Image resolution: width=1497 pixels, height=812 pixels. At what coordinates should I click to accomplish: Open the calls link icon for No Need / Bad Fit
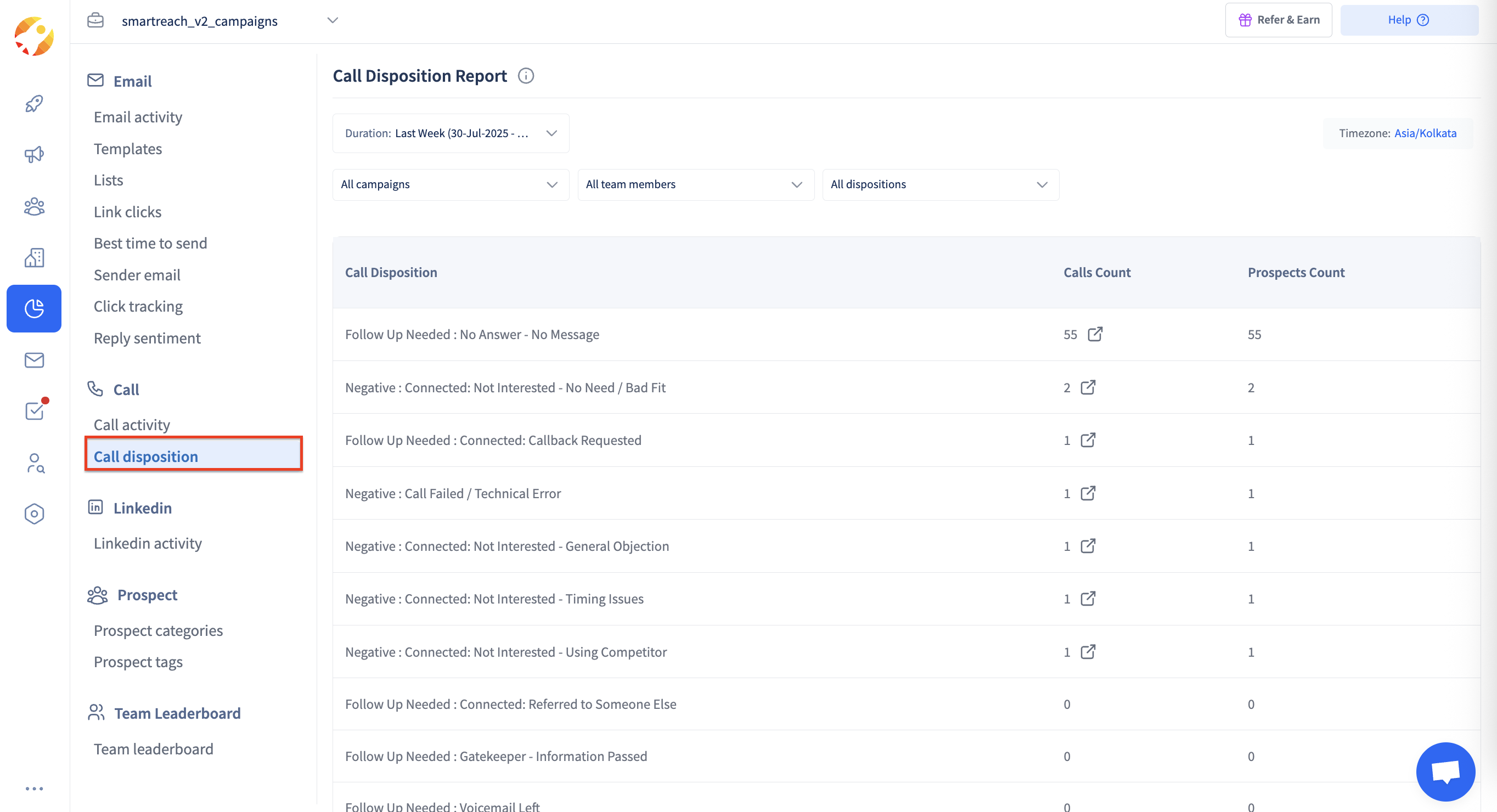coord(1088,387)
